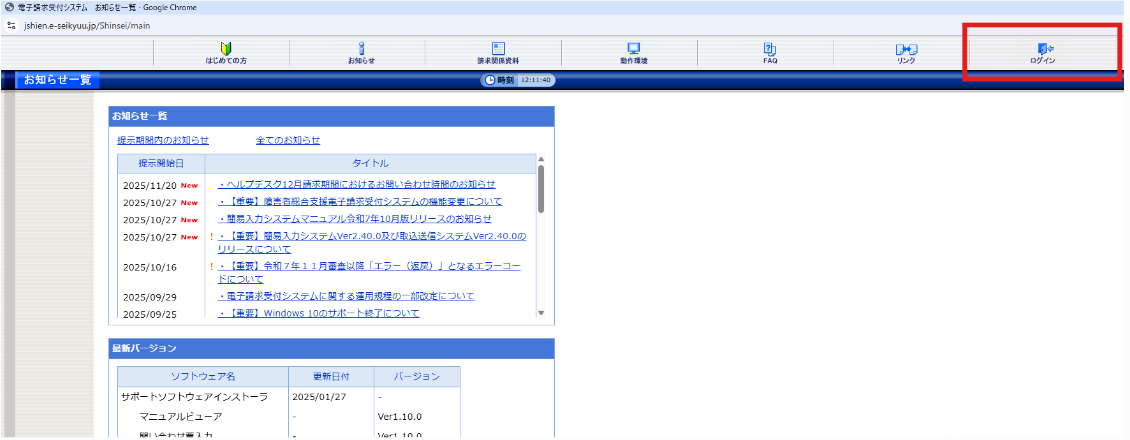Open the 簡易入力システムマニュアル release notice
The width and height of the screenshot is (1130, 440).
[x=355, y=218]
